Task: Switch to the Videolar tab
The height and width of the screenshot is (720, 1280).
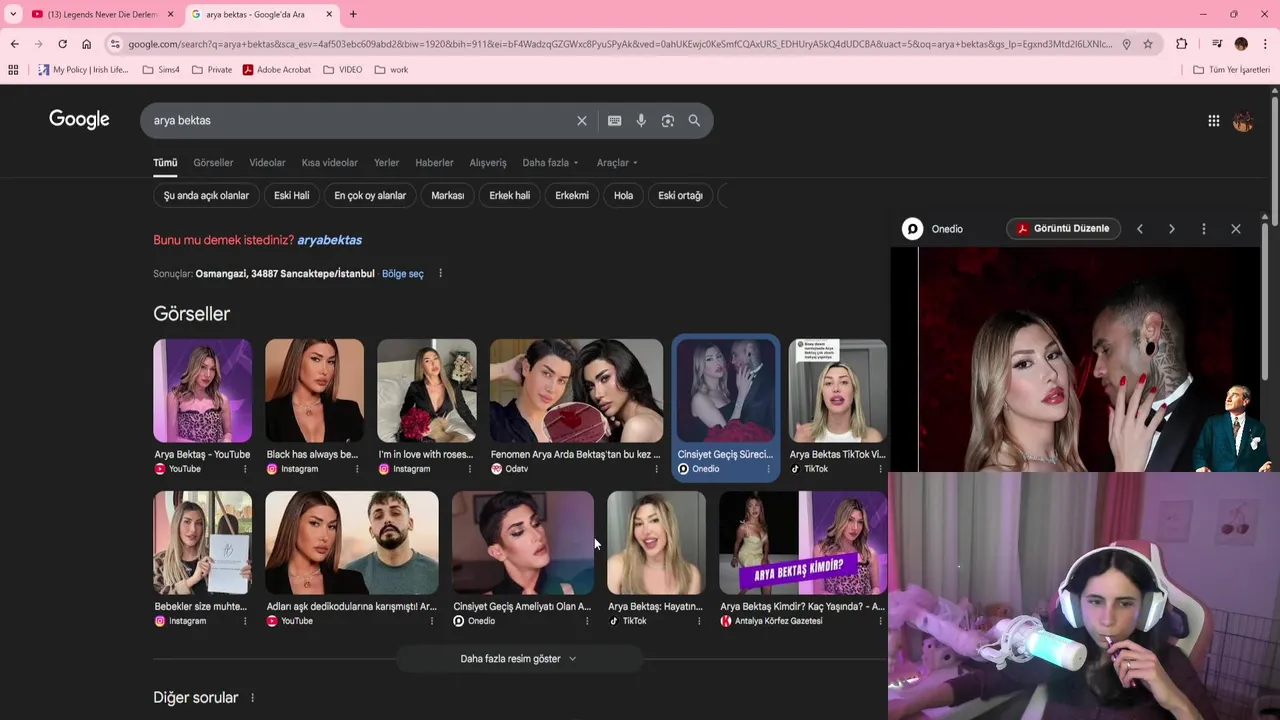Action: (267, 163)
